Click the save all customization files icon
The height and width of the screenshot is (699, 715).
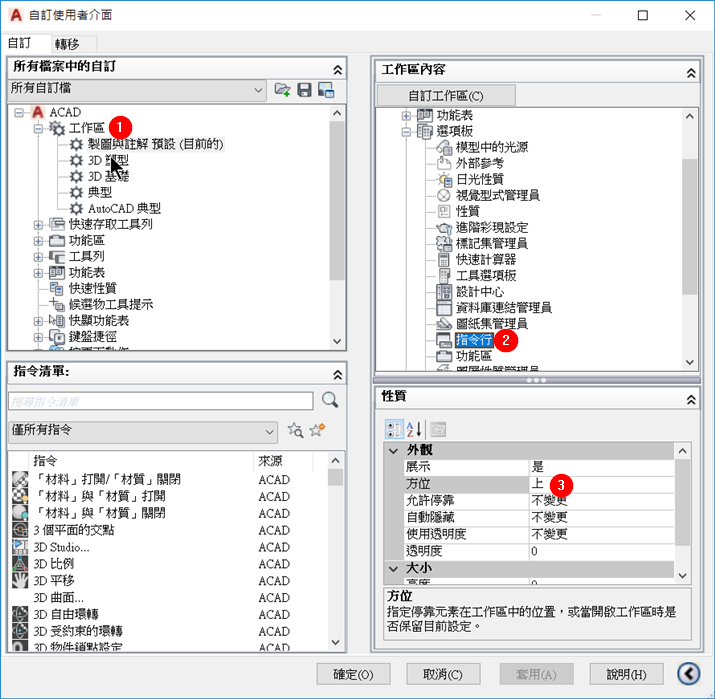[304, 89]
